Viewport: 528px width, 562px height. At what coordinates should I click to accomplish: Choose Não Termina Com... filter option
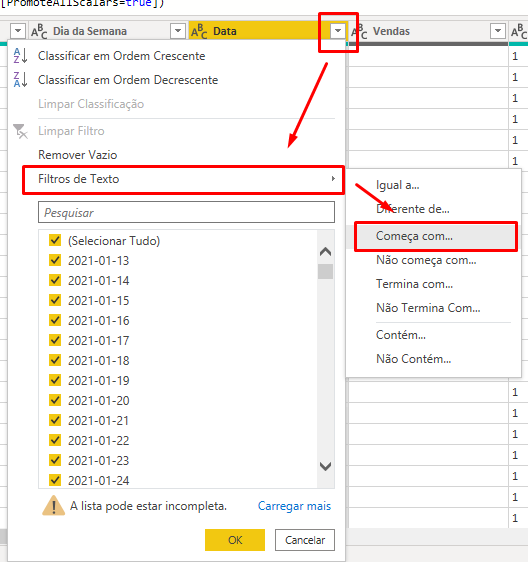point(428,308)
